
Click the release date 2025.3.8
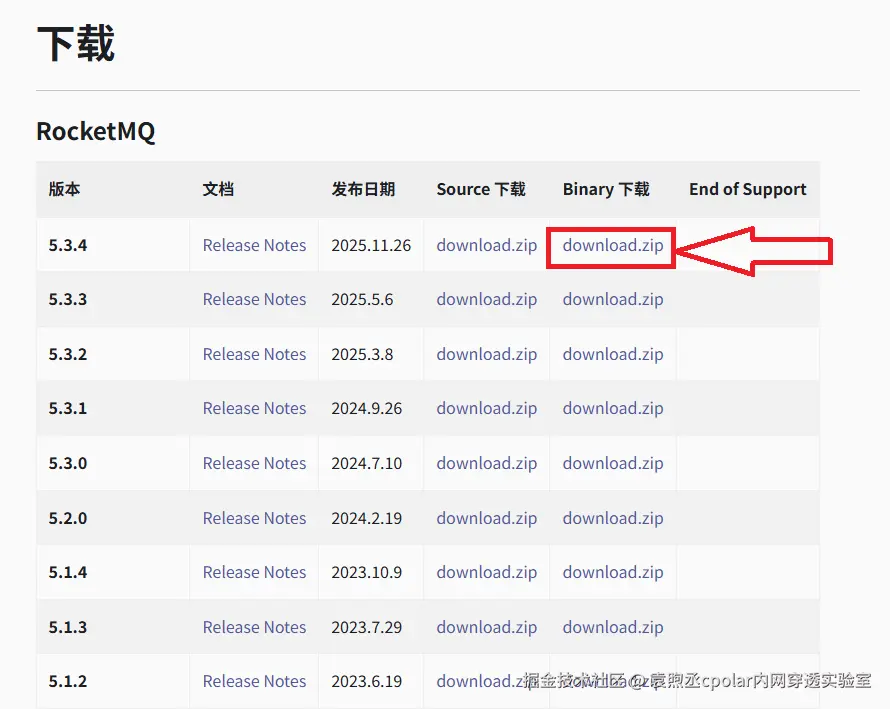(x=362, y=354)
